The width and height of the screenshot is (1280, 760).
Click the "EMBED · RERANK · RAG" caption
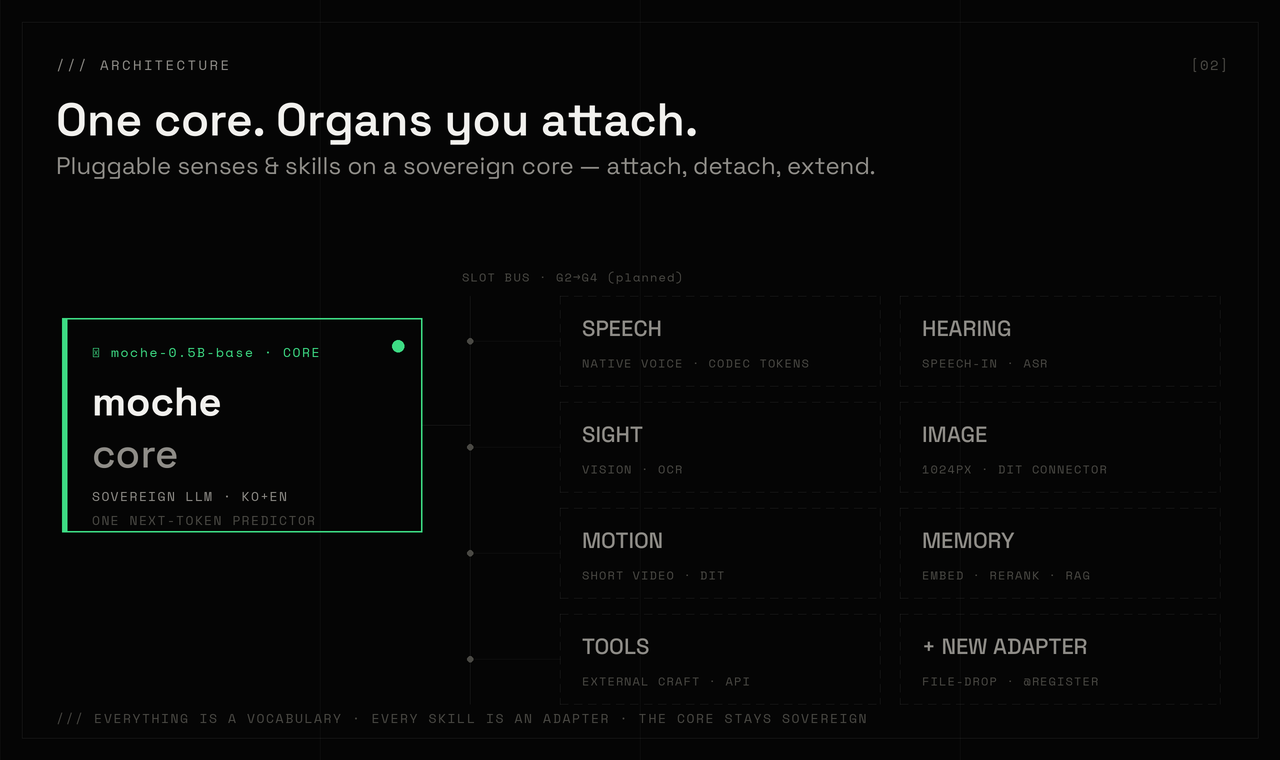tap(1006, 576)
